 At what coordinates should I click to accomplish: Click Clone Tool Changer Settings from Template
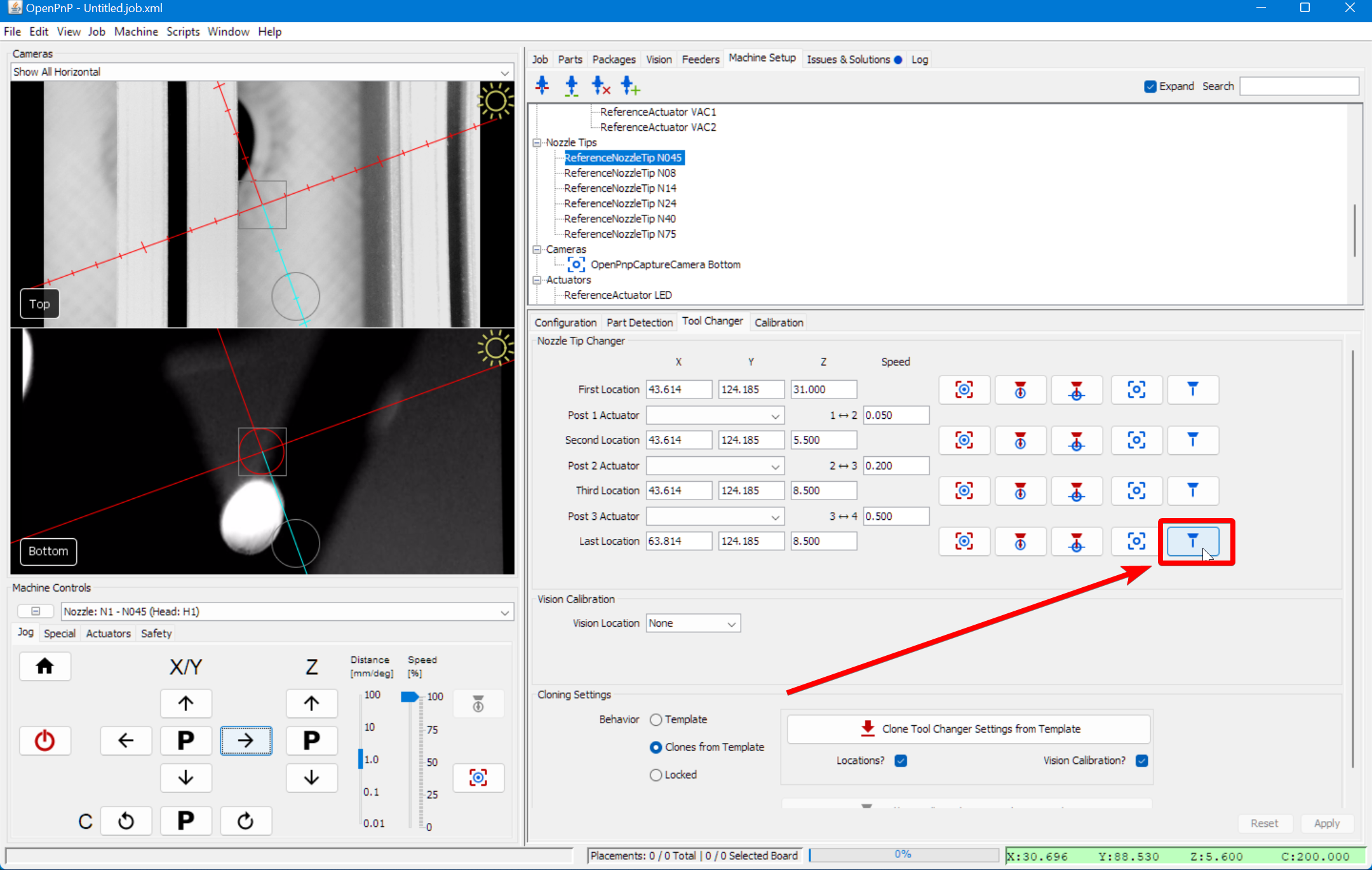coord(968,729)
